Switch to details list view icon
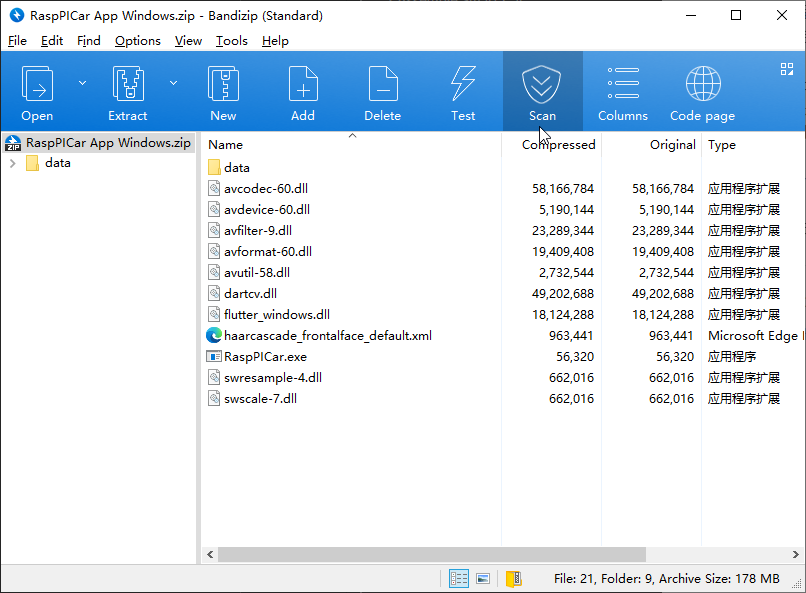The height and width of the screenshot is (593, 806). 459,579
